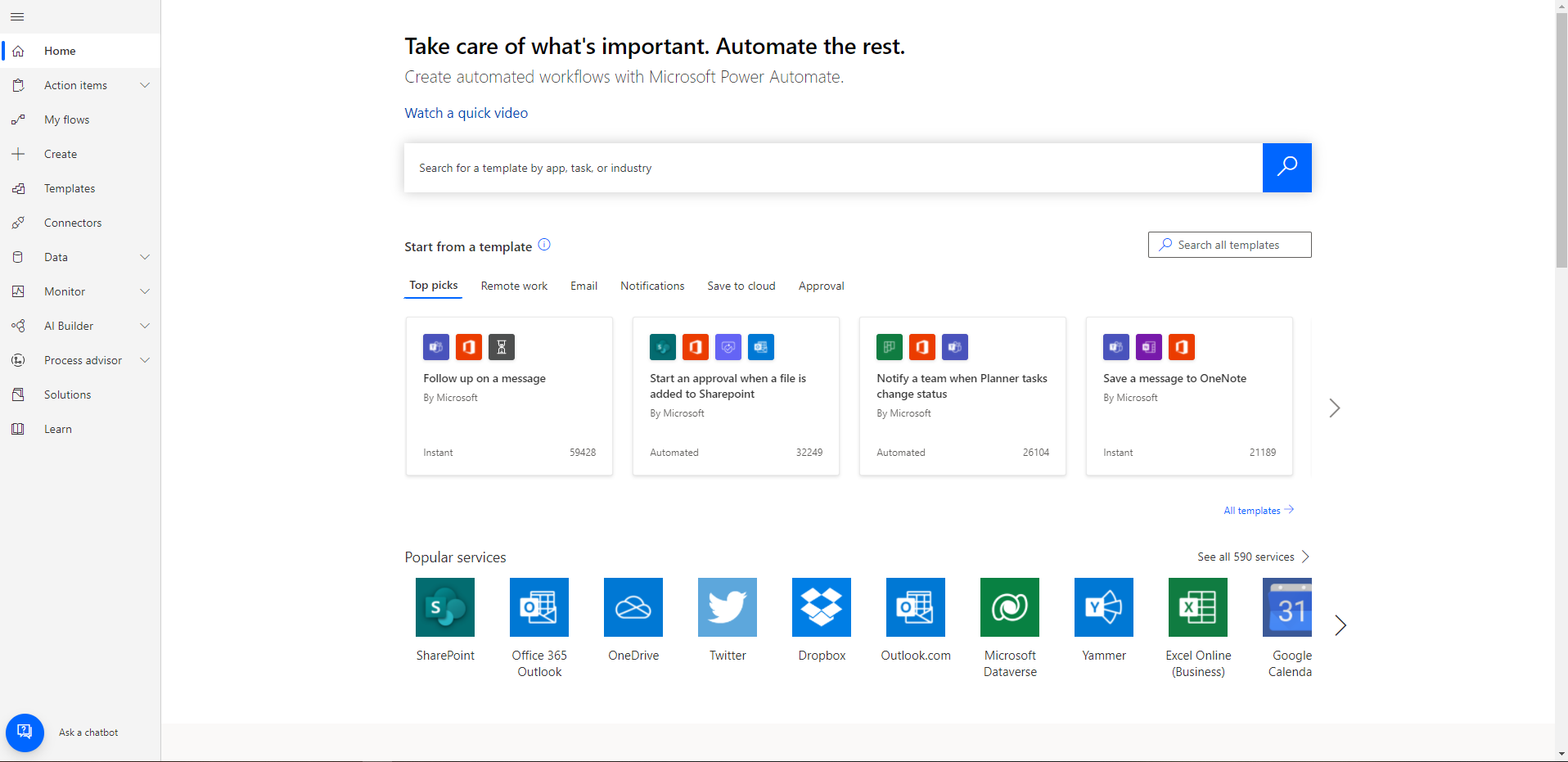The image size is (1568, 762).
Task: Expand the AI Builder section
Action: coord(145,326)
